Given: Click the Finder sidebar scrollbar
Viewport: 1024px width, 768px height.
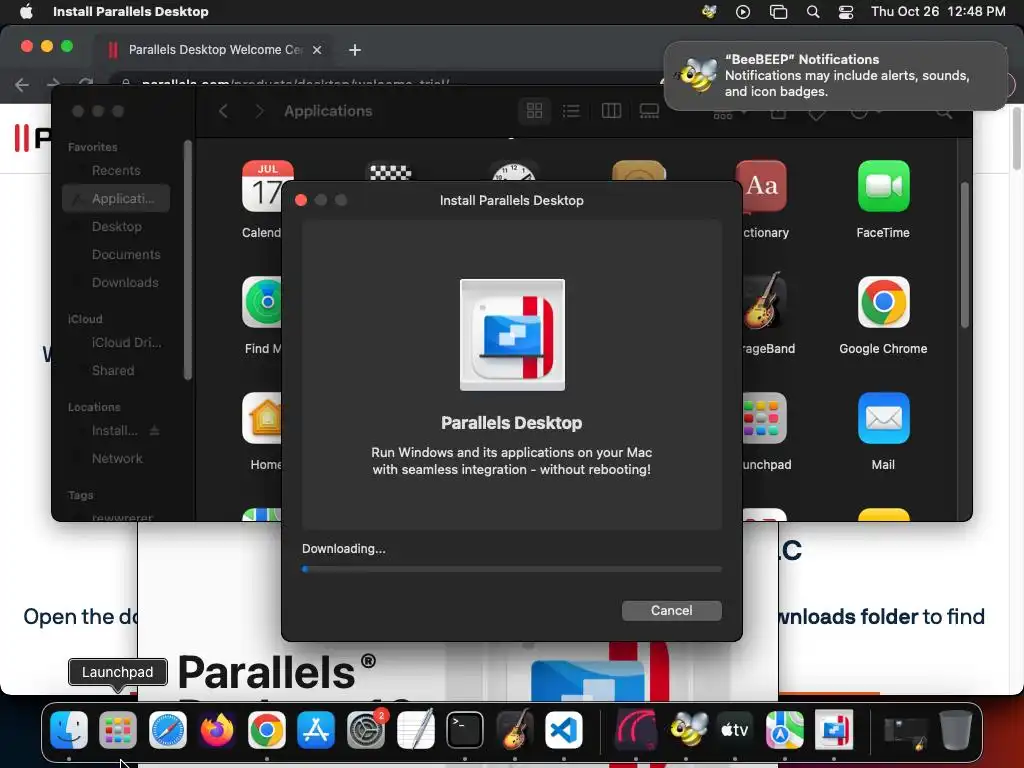Looking at the screenshot, I should [187, 260].
